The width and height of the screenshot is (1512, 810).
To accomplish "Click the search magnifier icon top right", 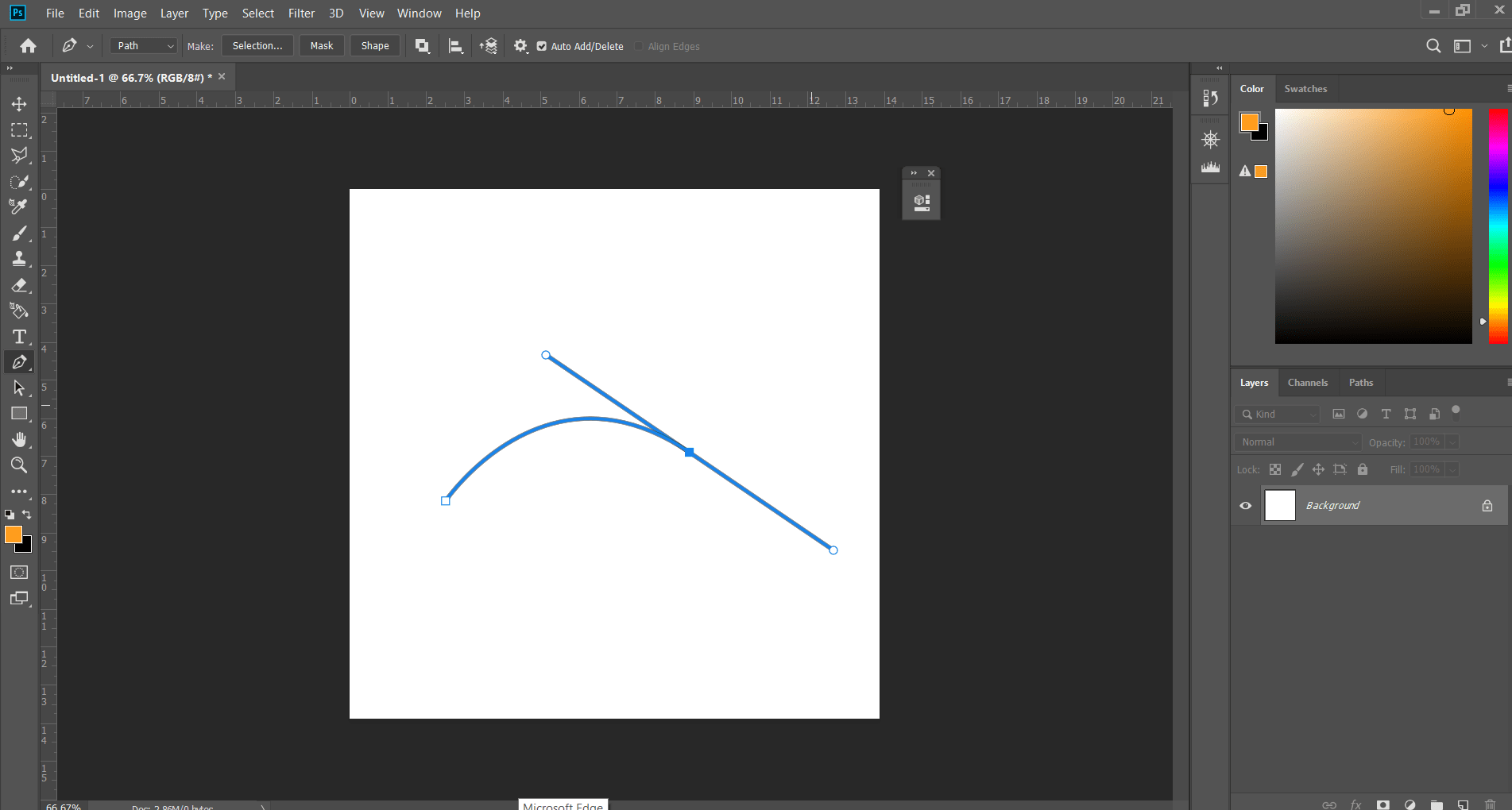I will click(x=1433, y=46).
